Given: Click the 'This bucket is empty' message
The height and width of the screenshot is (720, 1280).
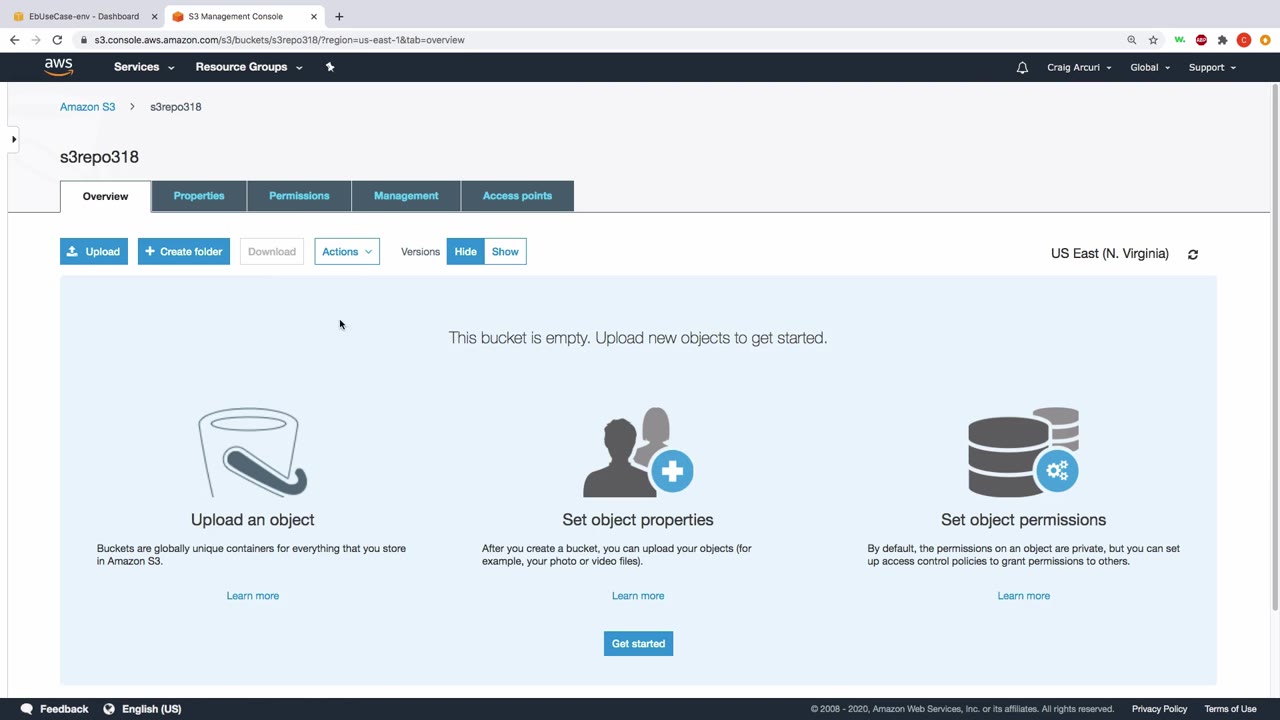Looking at the screenshot, I should (x=638, y=338).
